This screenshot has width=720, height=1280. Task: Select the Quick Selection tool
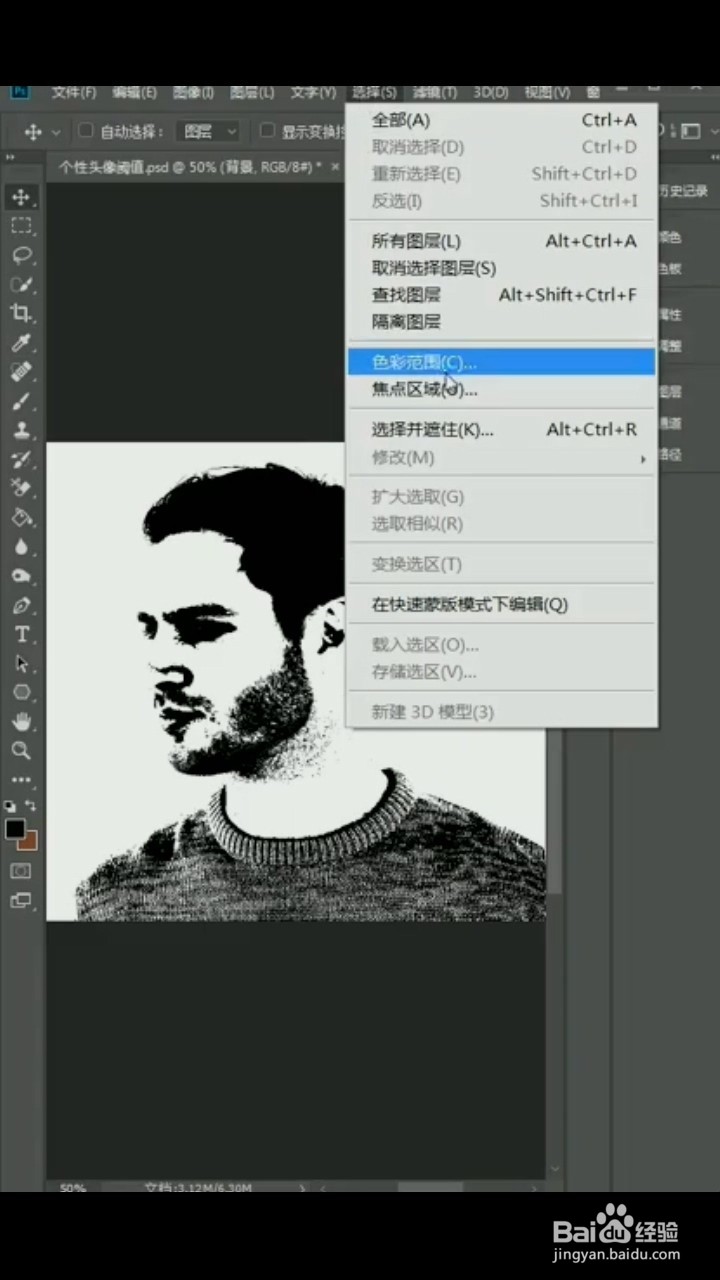pyautogui.click(x=21, y=284)
